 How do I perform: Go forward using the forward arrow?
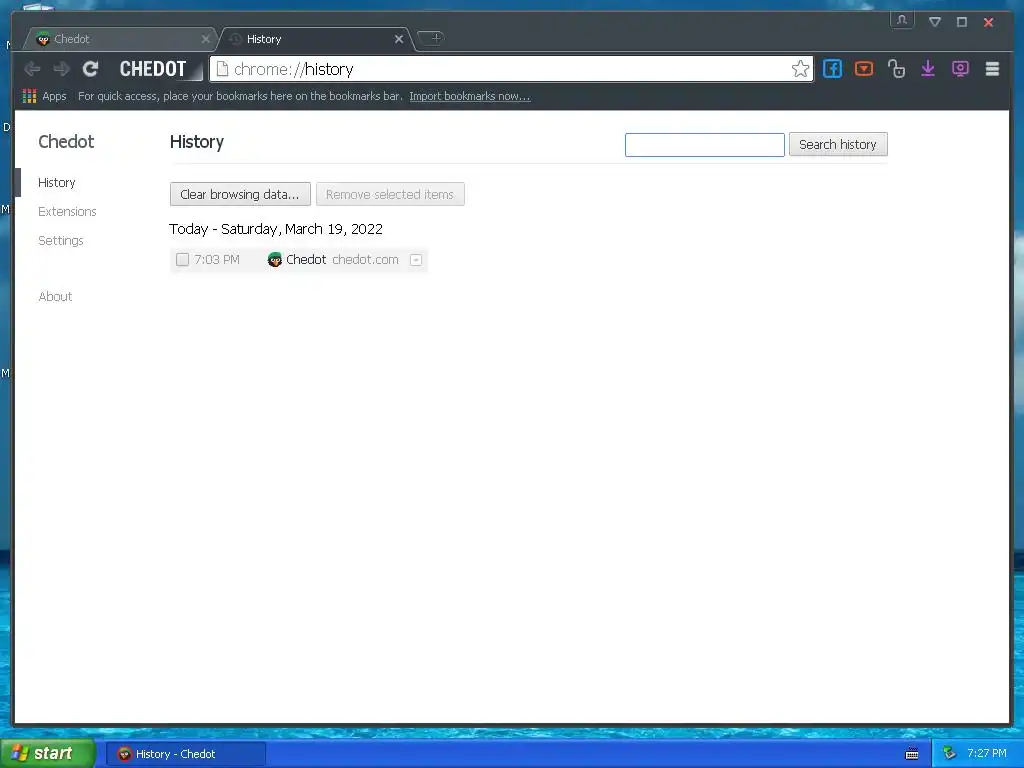tap(61, 69)
